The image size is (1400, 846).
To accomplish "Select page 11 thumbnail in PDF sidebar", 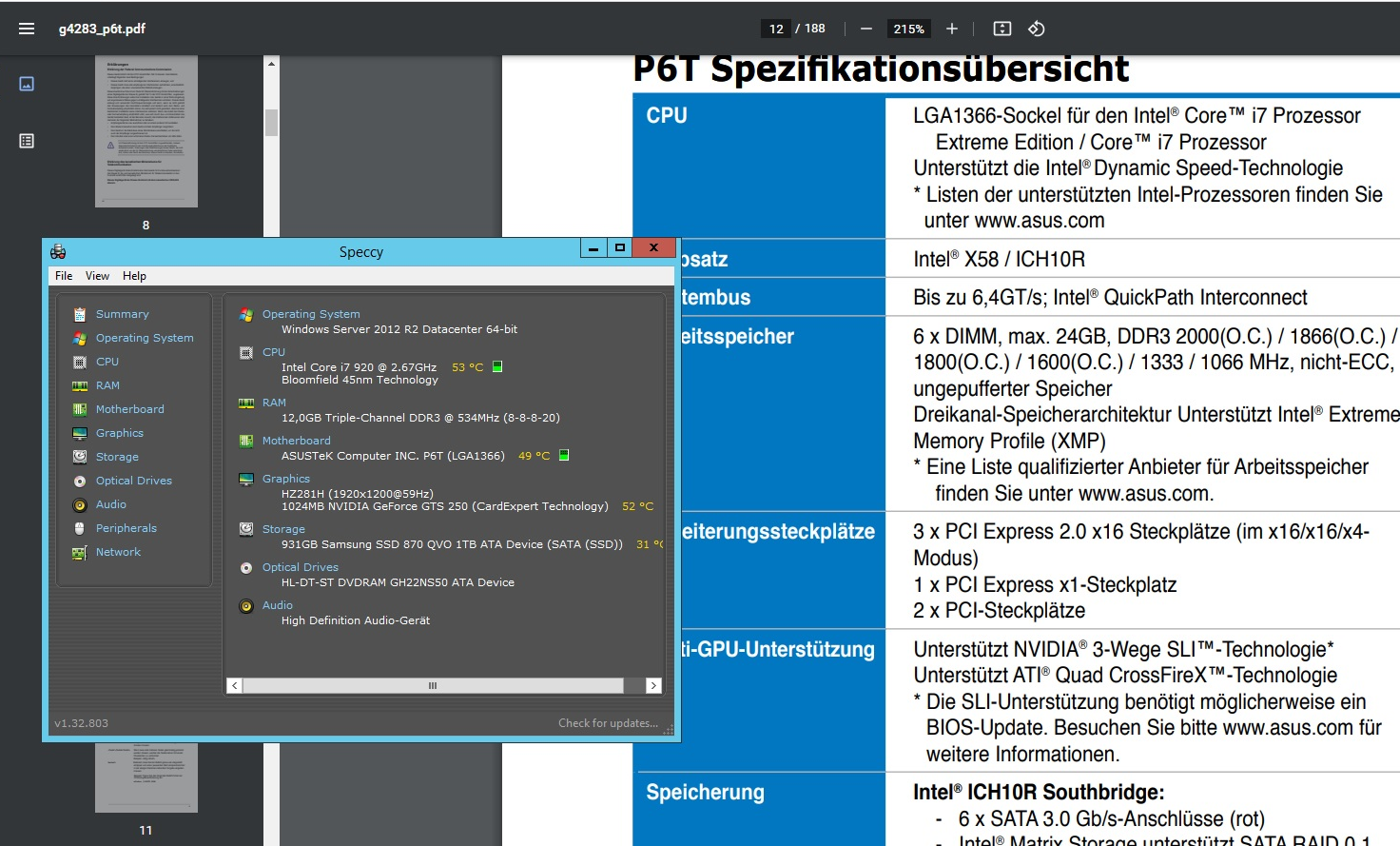I will (146, 777).
